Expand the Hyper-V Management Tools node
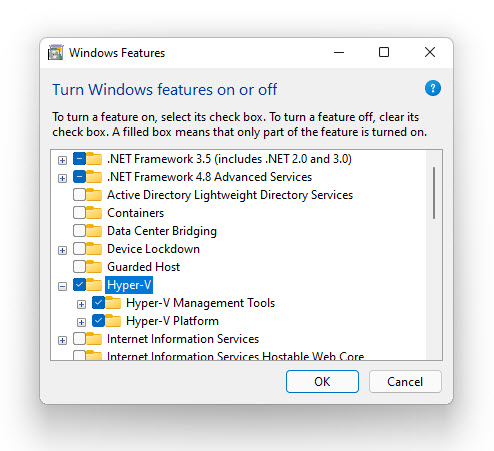Viewport: 494px width, 451px height. pos(81,304)
